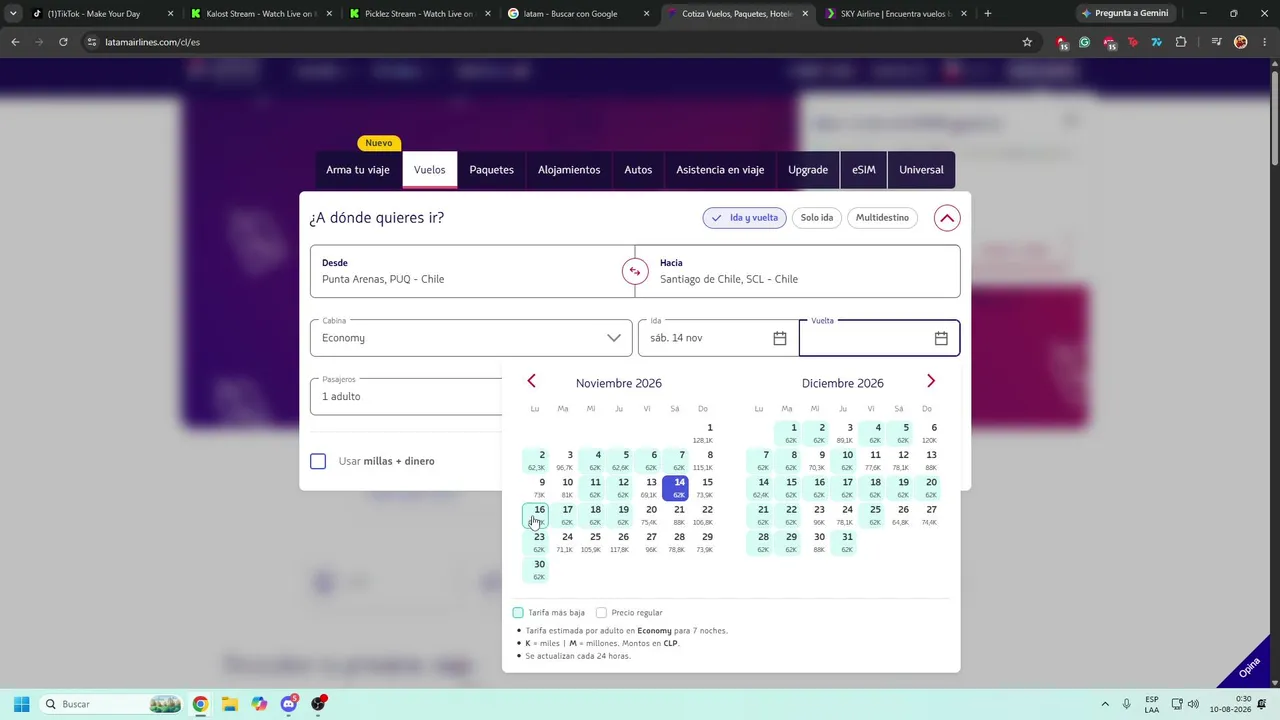Screen dimensions: 1280x720
Task: Select Solo ida trip type
Action: tap(817, 218)
